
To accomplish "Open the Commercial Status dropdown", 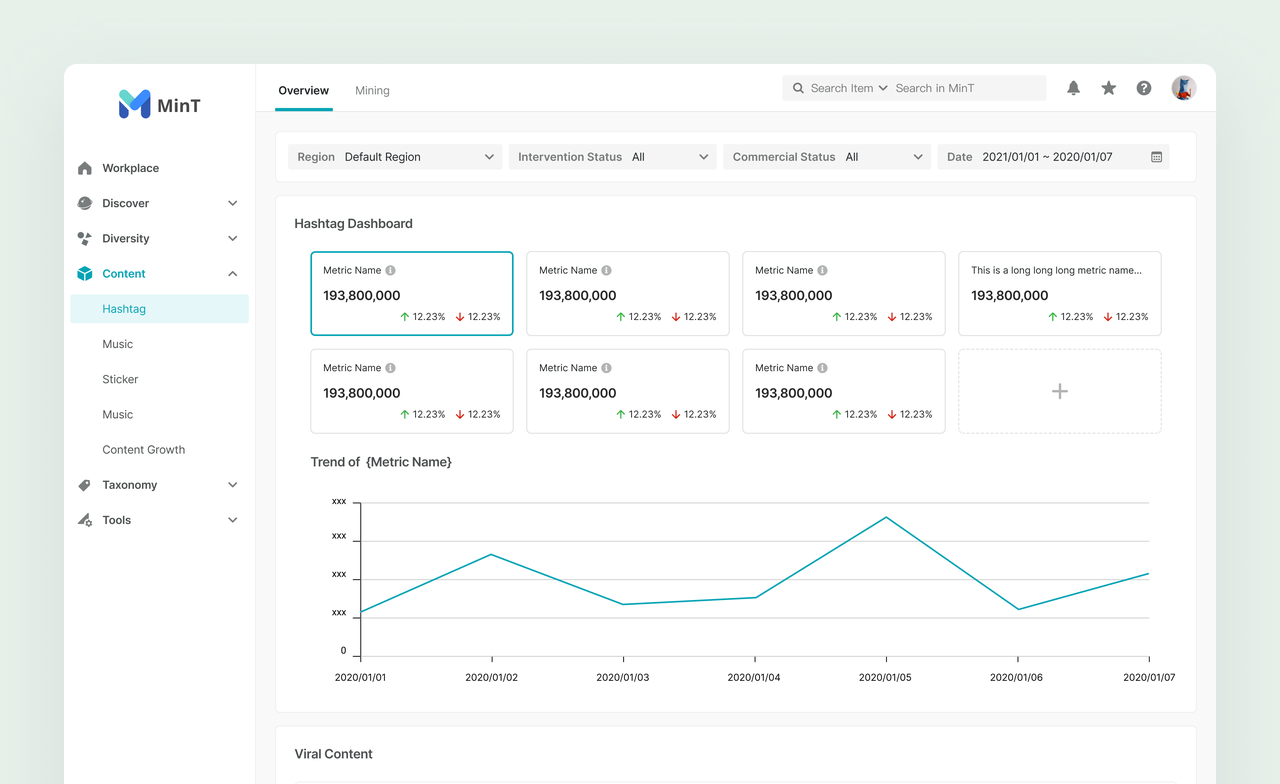I will tap(827, 157).
